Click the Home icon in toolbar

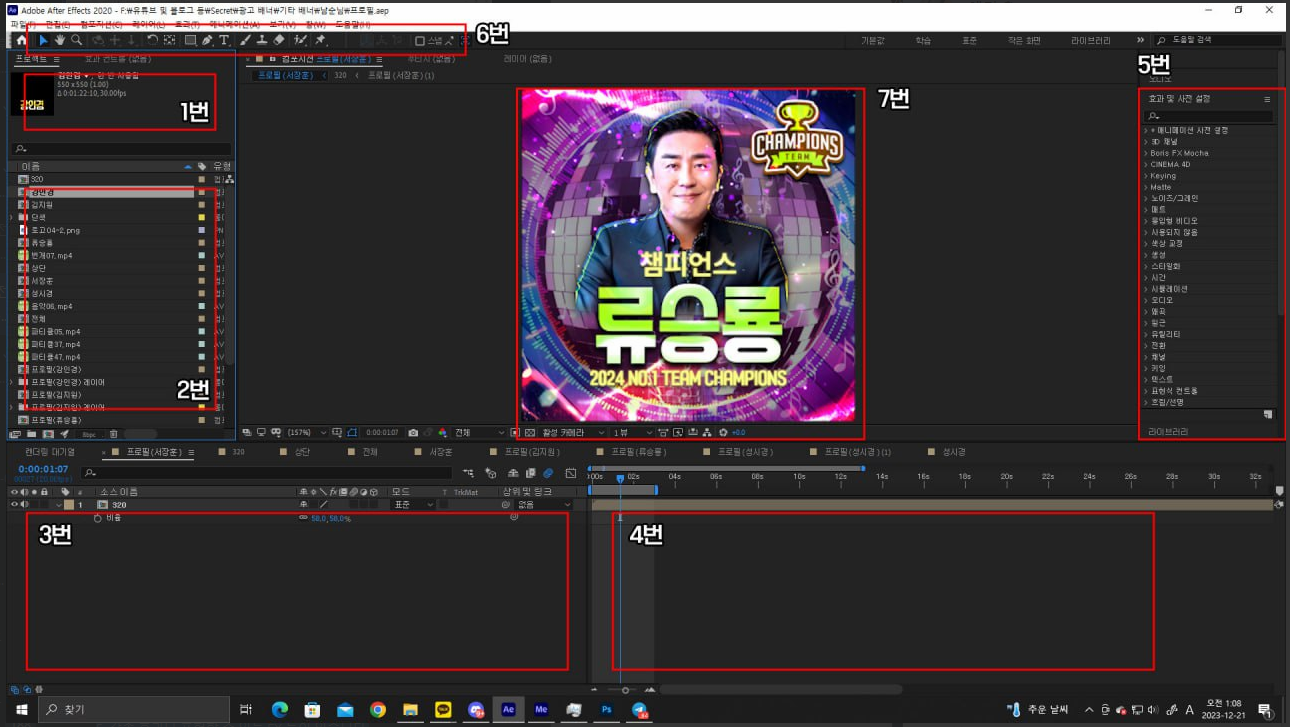(x=21, y=41)
